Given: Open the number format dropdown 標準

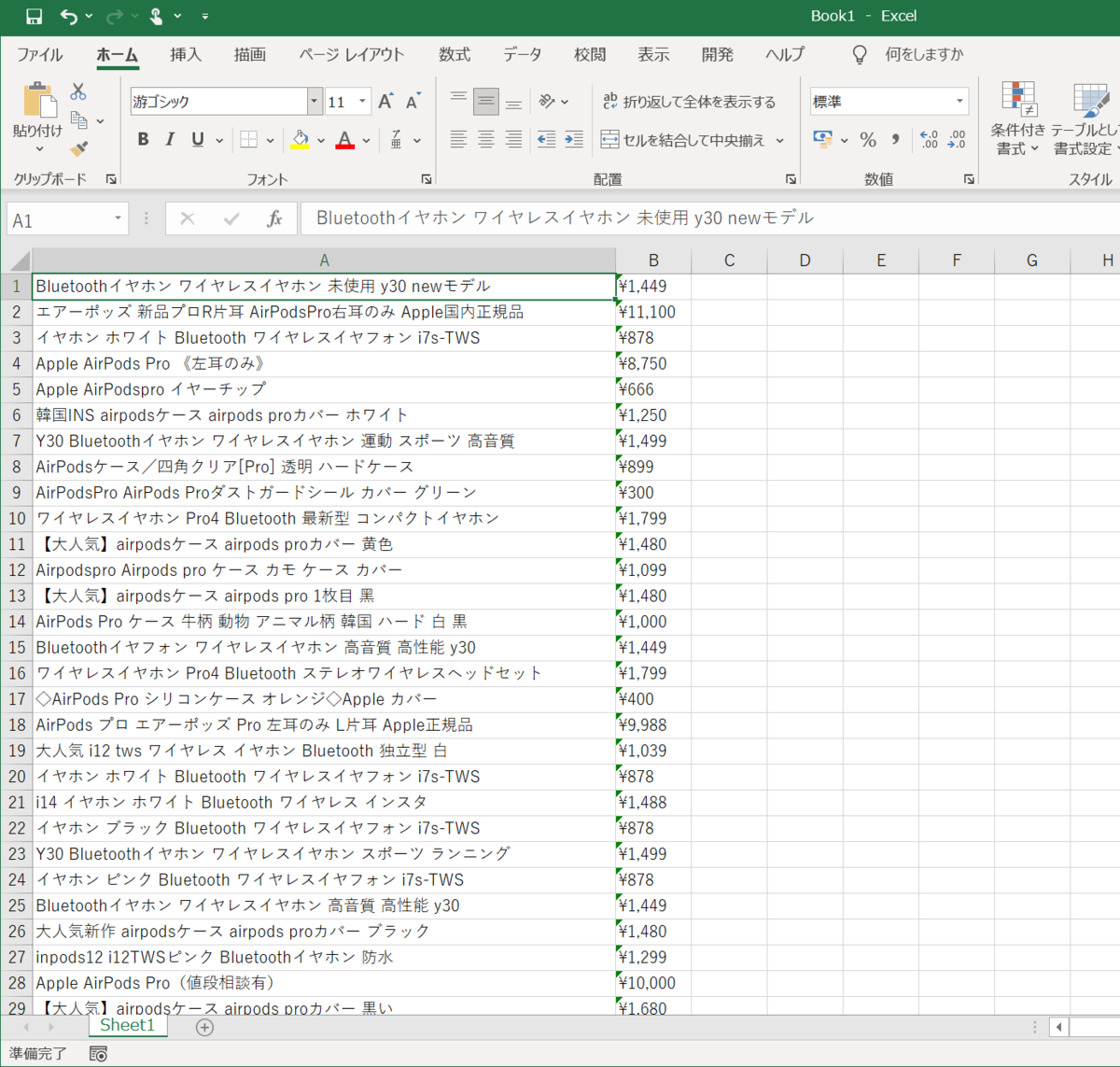Looking at the screenshot, I should pos(959,101).
